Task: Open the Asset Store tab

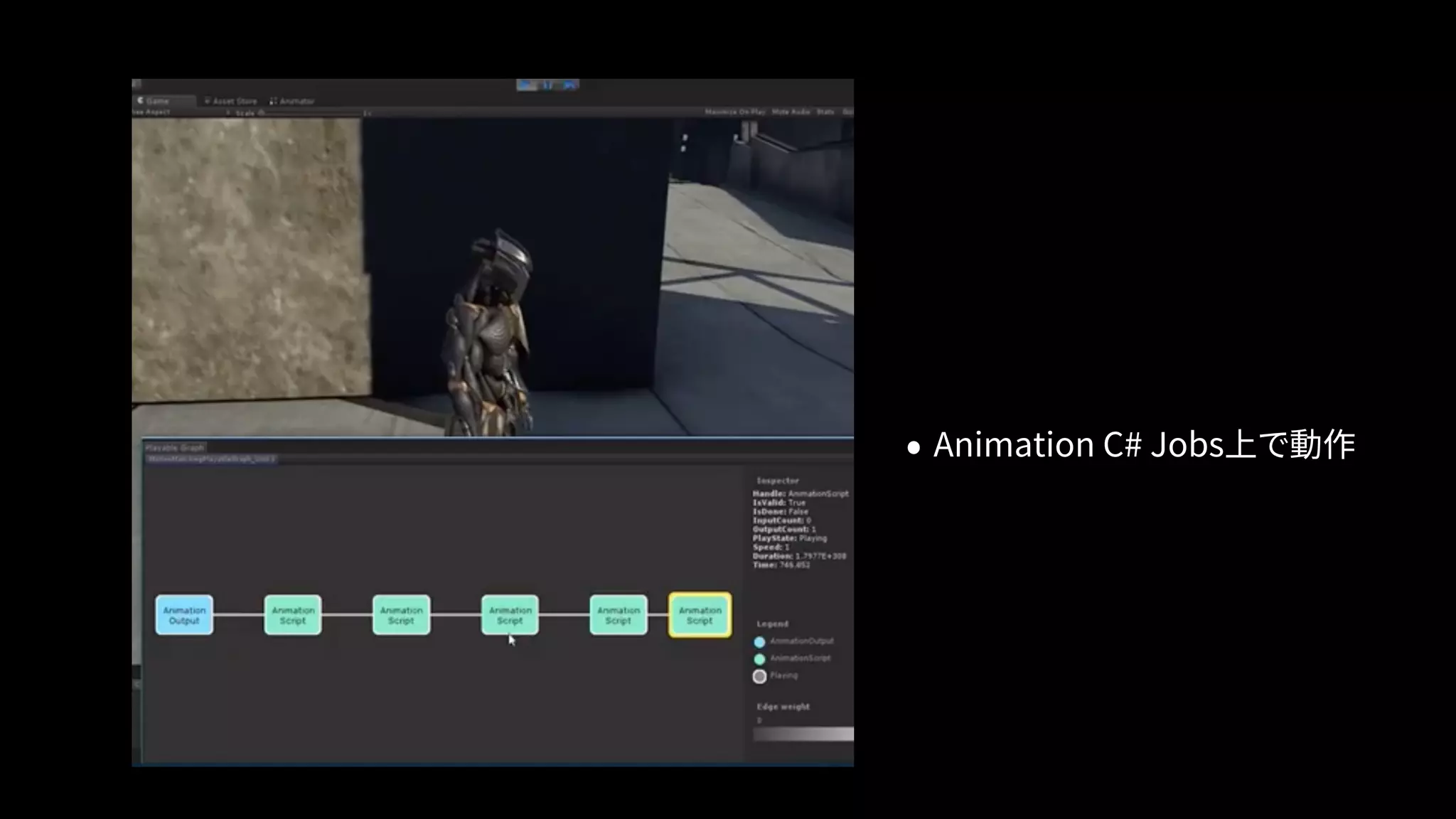Action: point(231,101)
